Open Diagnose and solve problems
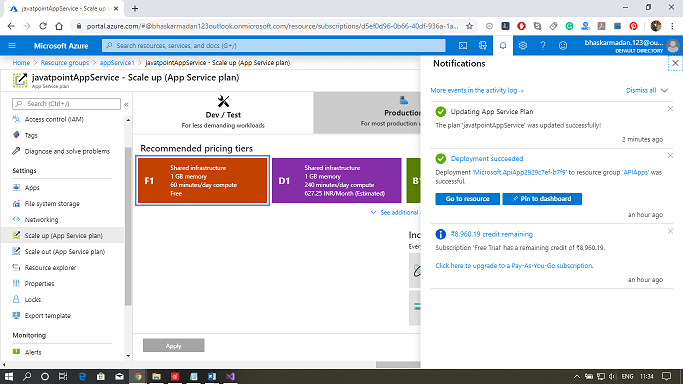The image size is (683, 384). click(x=67, y=152)
